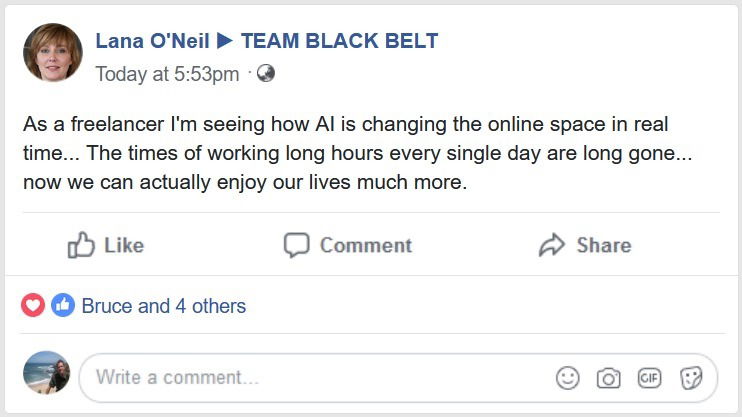Image resolution: width=742 pixels, height=417 pixels.
Task: Open the emoji smiley picker
Action: [x=568, y=378]
